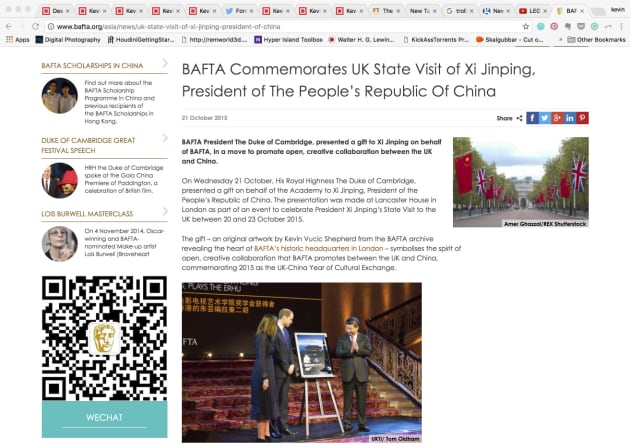Image resolution: width=630 pixels, height=448 pixels.
Task: Open the Pocket extension icon
Action: click(581, 27)
